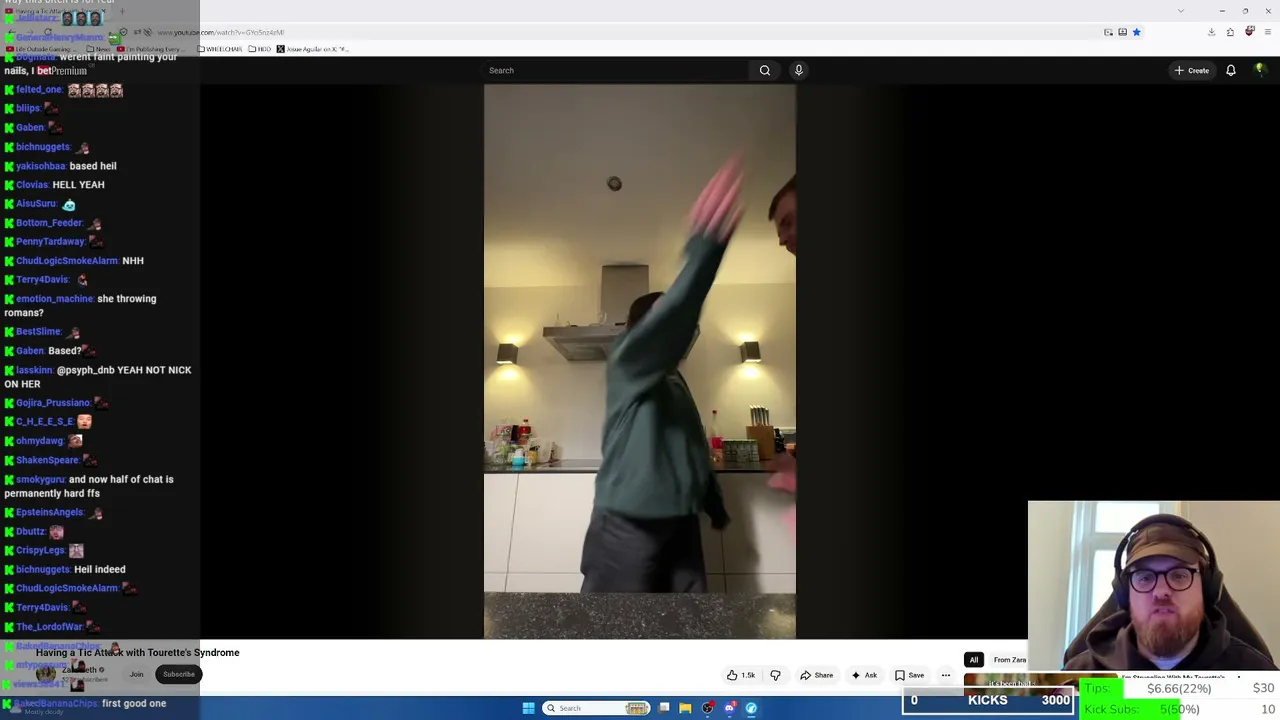Open the HDD bookmarks folder
The image size is (1280, 720).
[x=259, y=49]
